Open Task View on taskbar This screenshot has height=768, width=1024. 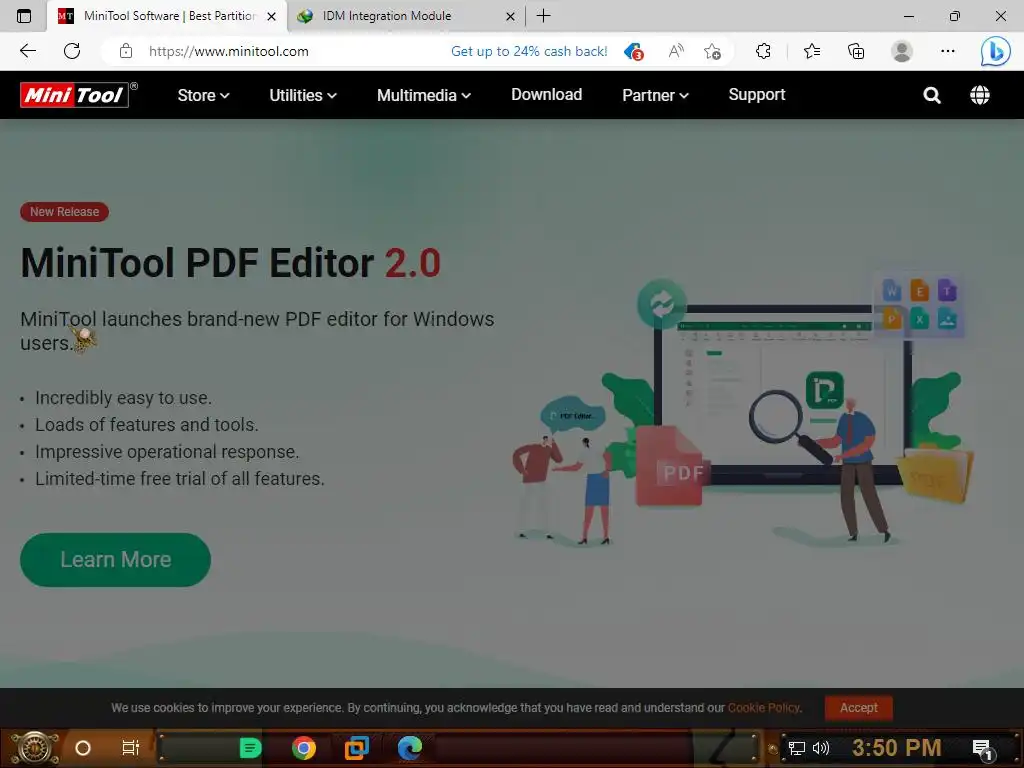(131, 748)
